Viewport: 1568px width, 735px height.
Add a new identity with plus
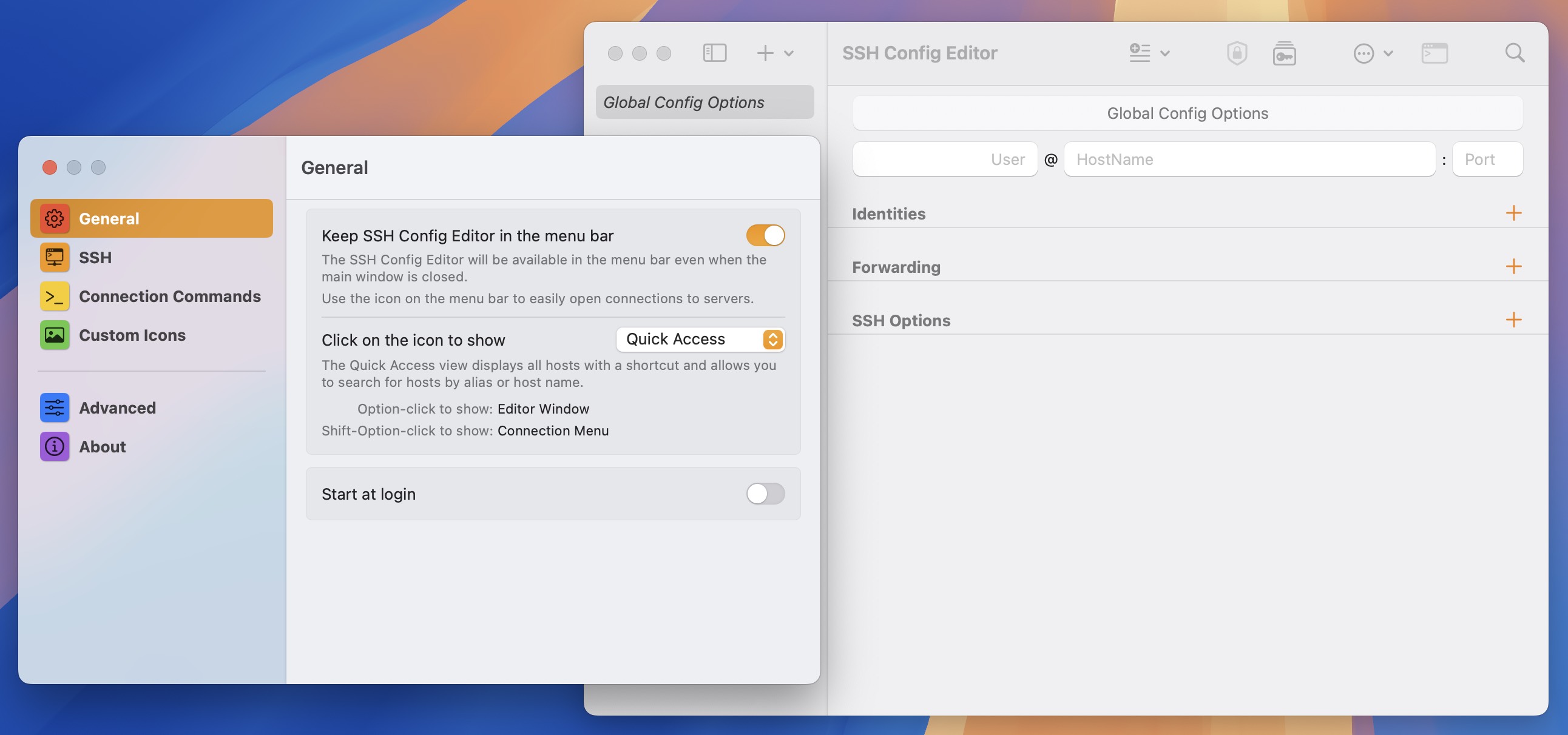coord(1514,213)
